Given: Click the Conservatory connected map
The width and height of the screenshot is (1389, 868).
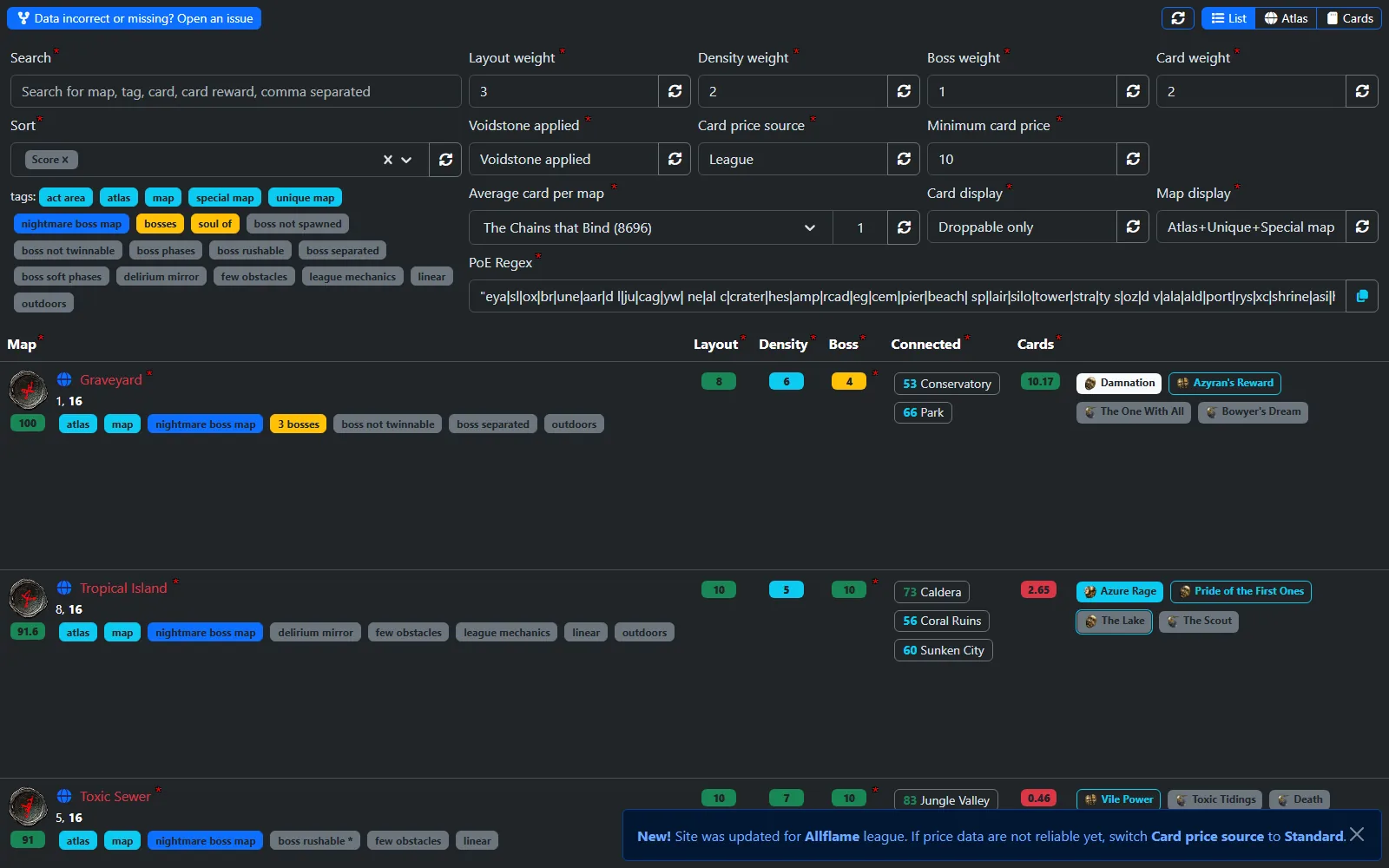Looking at the screenshot, I should click(x=947, y=384).
